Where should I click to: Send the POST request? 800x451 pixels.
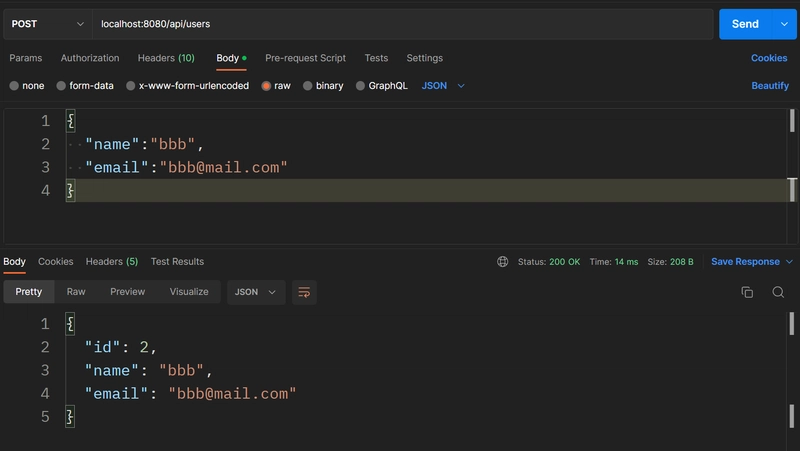coord(745,24)
